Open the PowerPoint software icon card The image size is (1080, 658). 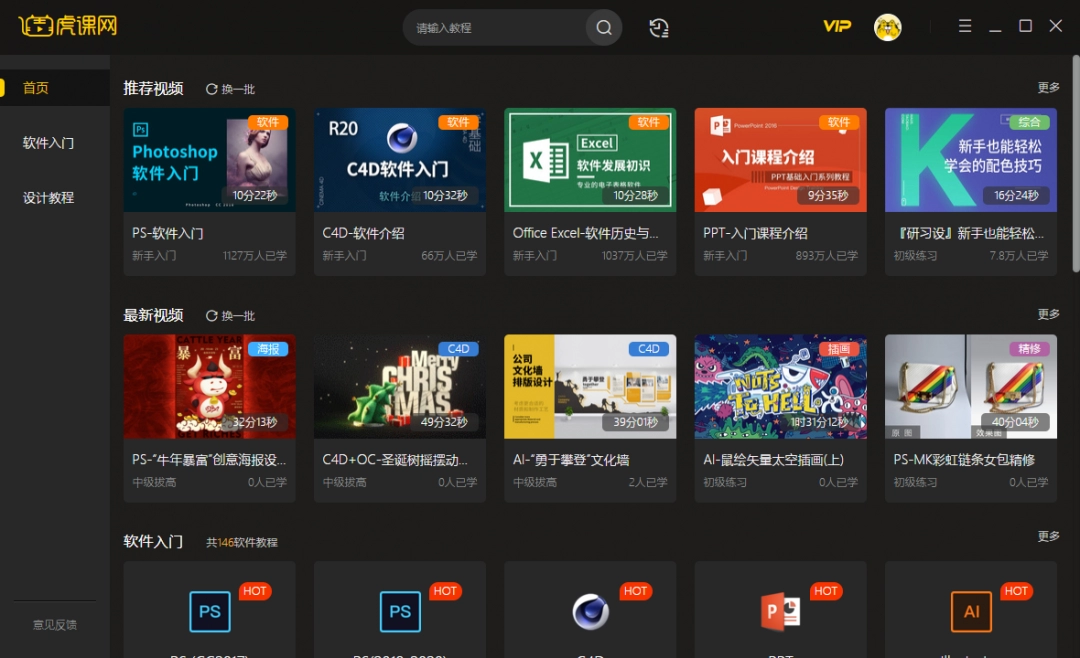(x=780, y=611)
